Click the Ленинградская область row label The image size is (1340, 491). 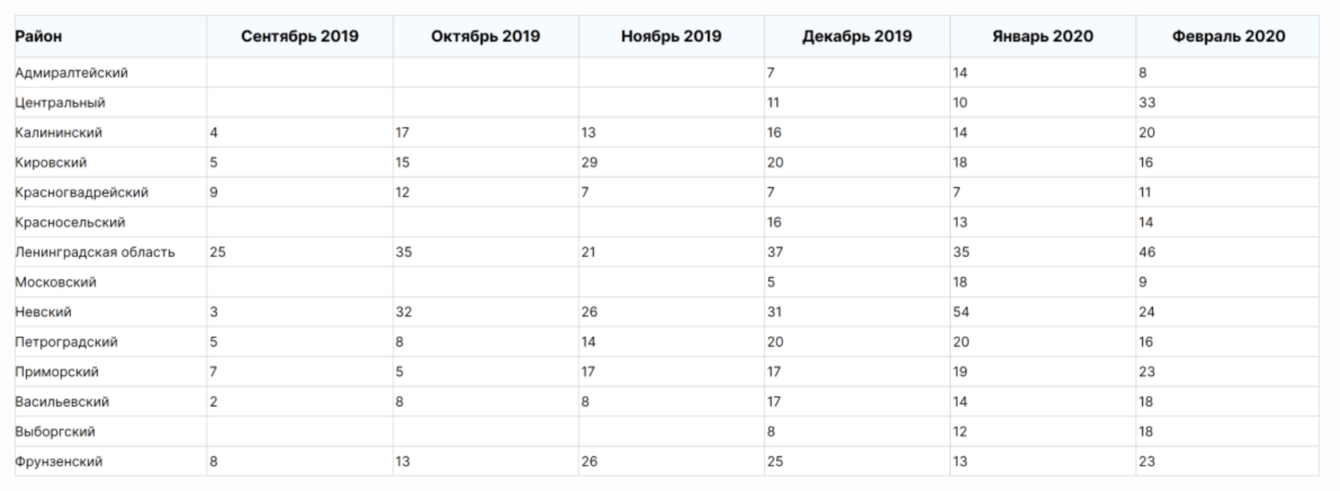pos(95,252)
